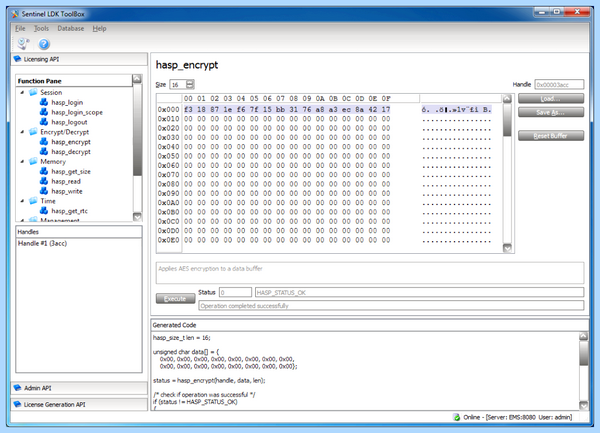Select hasp_login_scope in the function tree
Image resolution: width=600 pixels, height=433 pixels.
pos(77,112)
